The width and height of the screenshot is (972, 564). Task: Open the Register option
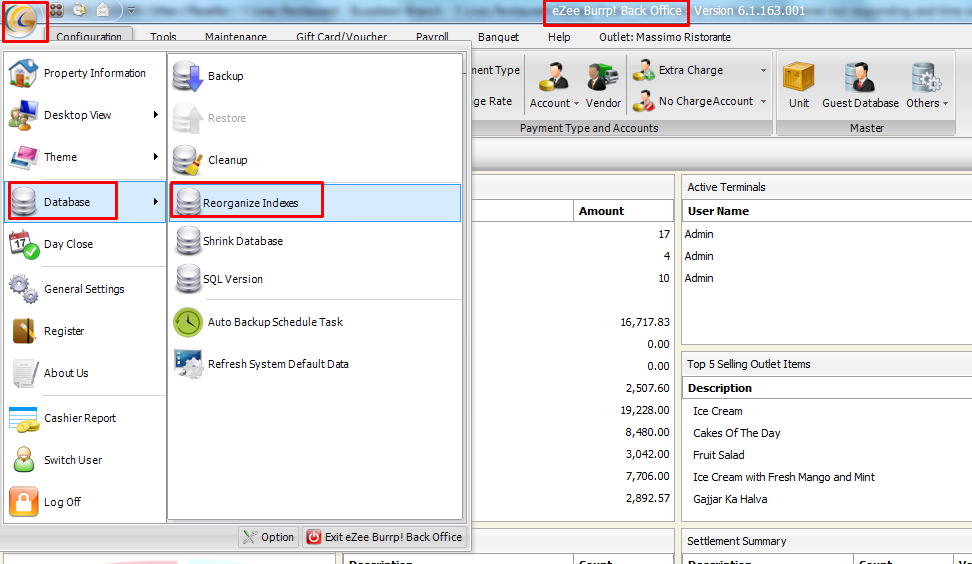point(85,331)
